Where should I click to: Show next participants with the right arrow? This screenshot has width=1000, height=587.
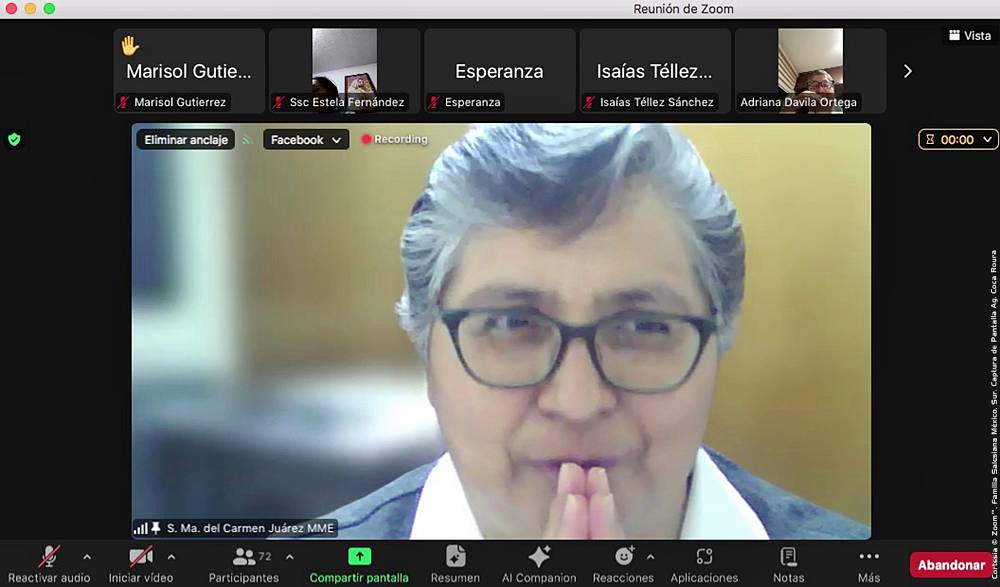908,71
